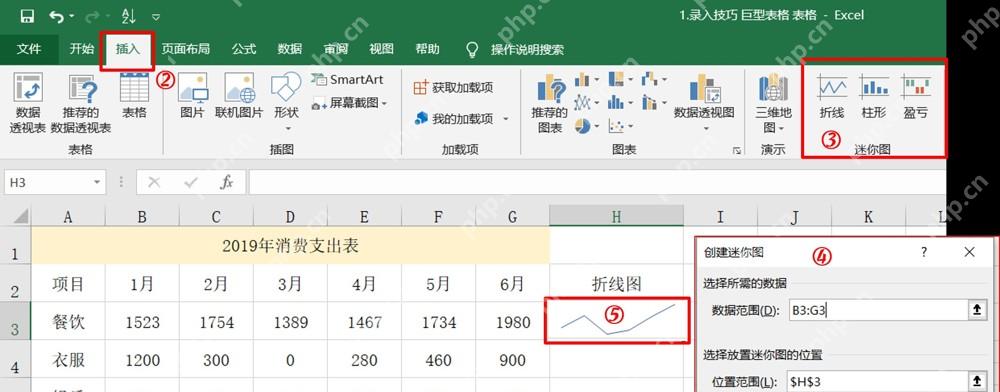Viewport: 1000px width, 392px height.
Task: Insert 联机图片 online pictures
Action: coord(239,96)
